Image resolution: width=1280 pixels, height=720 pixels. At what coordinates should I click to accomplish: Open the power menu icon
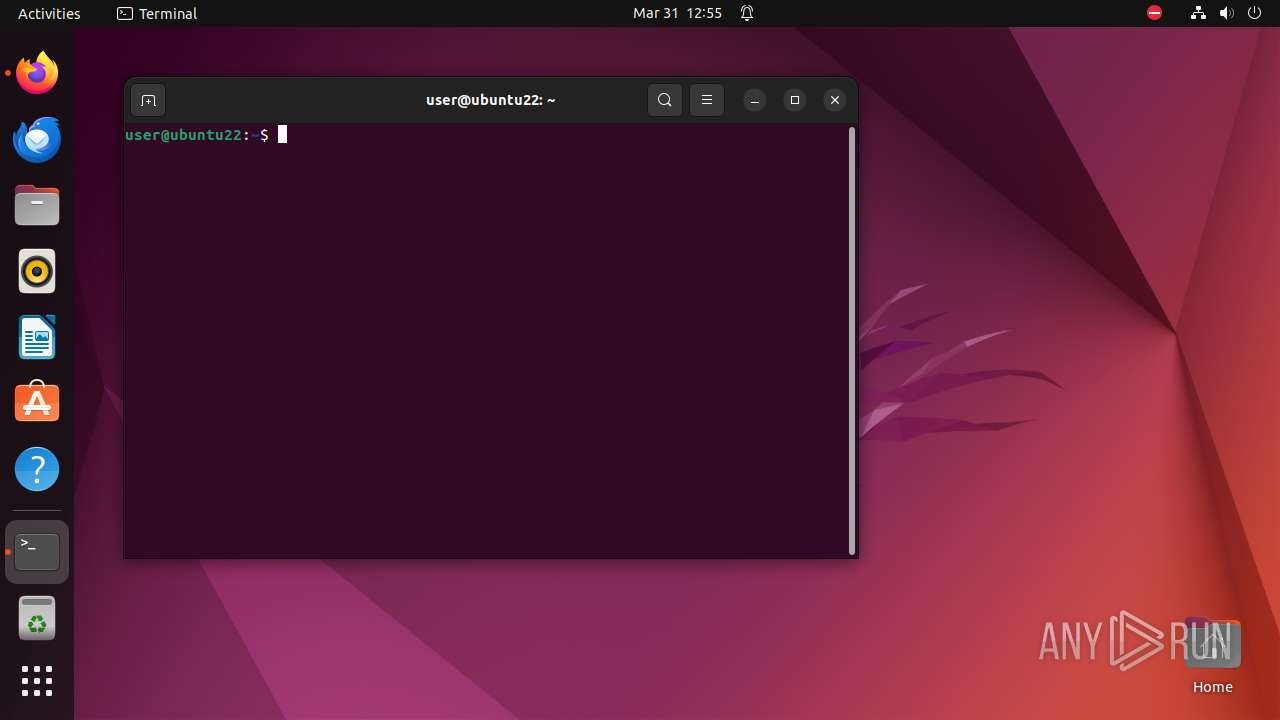click(1255, 14)
